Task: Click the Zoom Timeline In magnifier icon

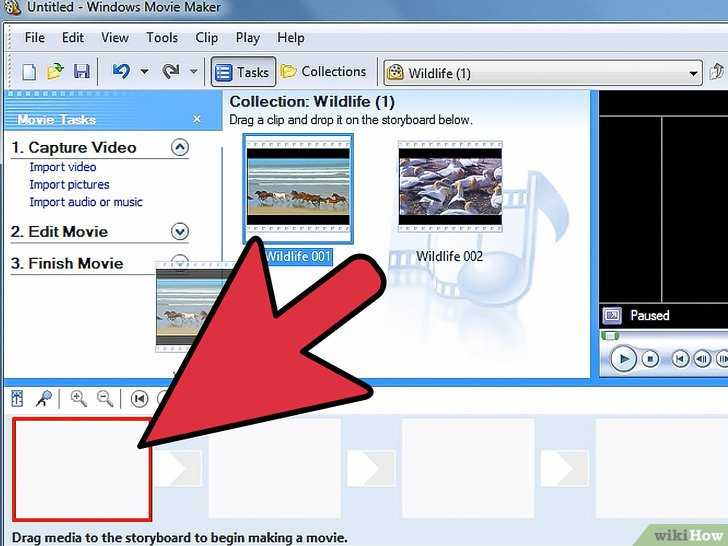Action: [x=78, y=398]
